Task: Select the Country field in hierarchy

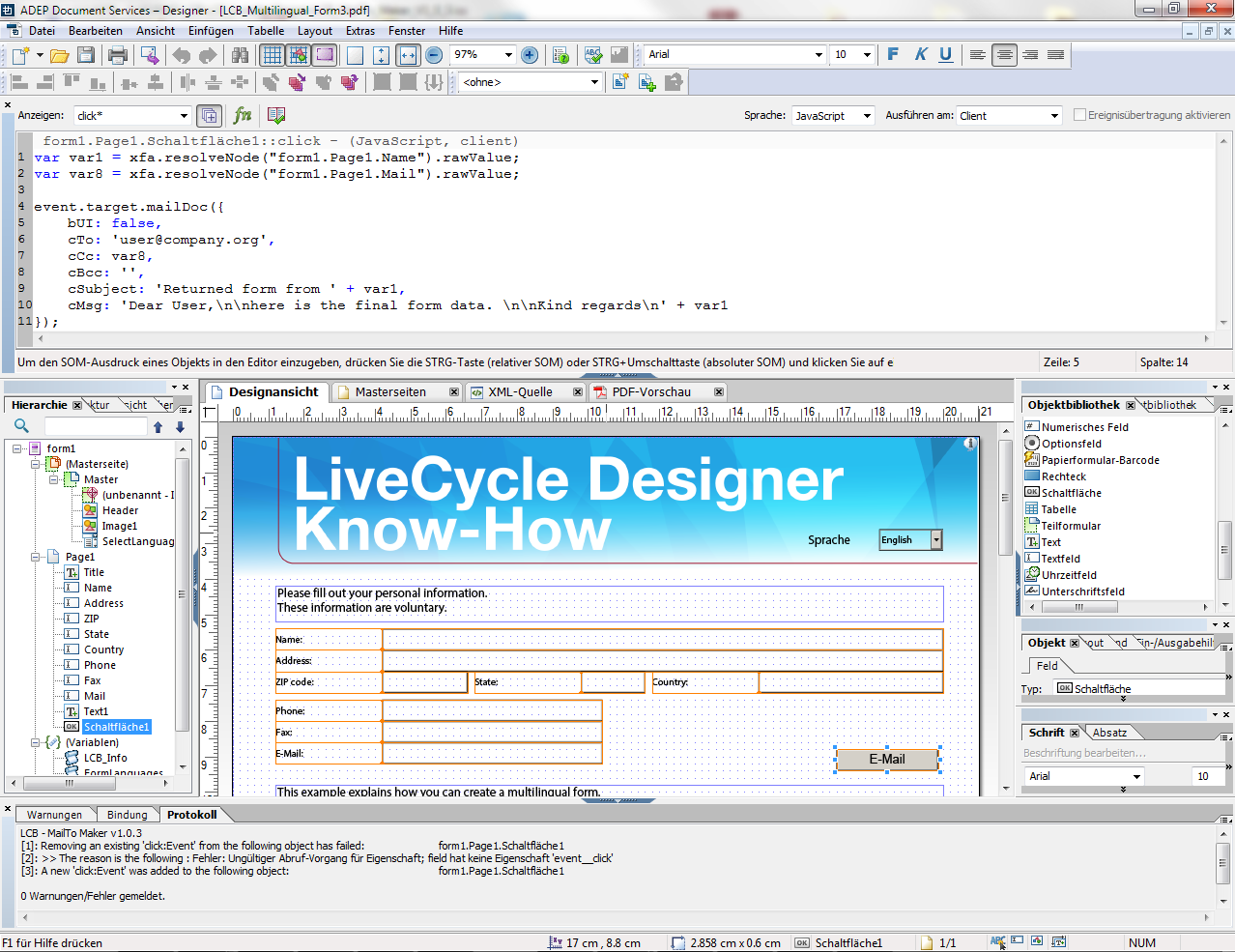Action: [x=103, y=649]
